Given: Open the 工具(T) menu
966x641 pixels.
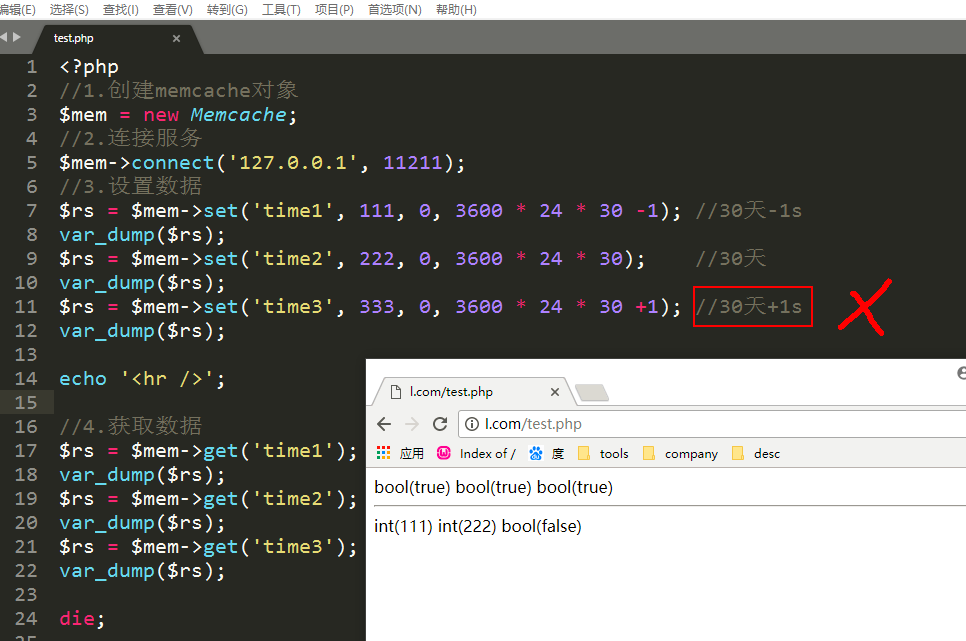Looking at the screenshot, I should click(x=281, y=9).
